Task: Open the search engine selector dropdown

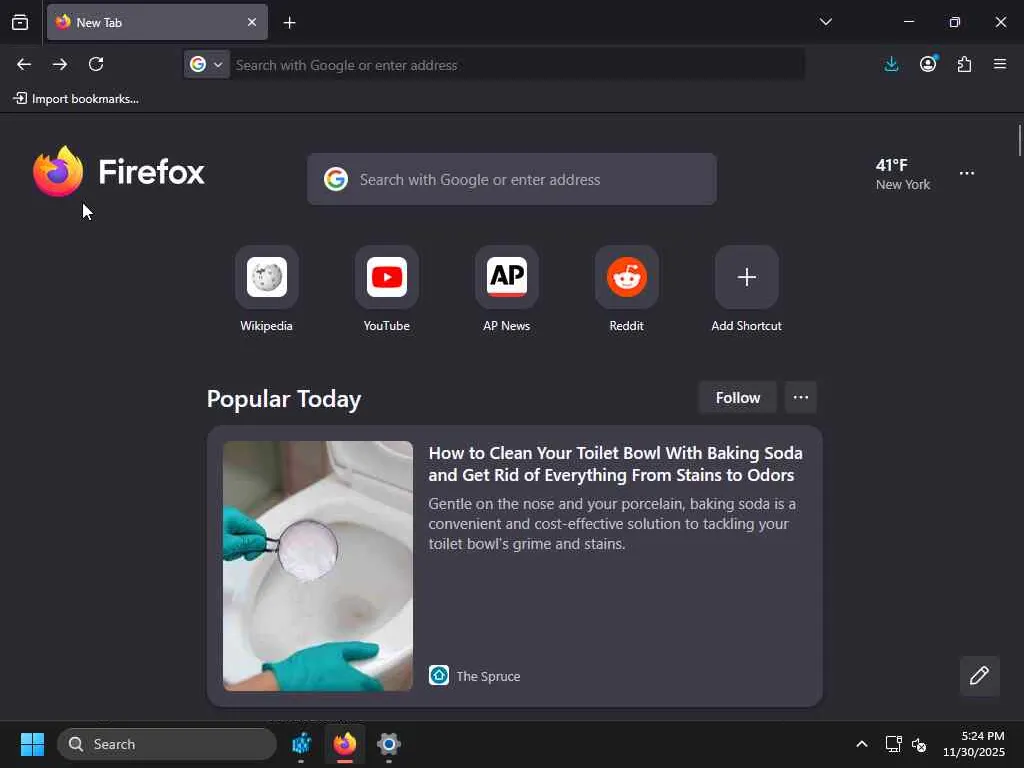Action: click(x=207, y=65)
